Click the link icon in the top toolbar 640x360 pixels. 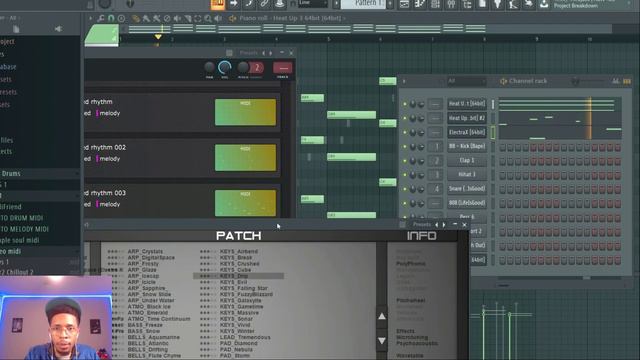pyautogui.click(x=264, y=4)
